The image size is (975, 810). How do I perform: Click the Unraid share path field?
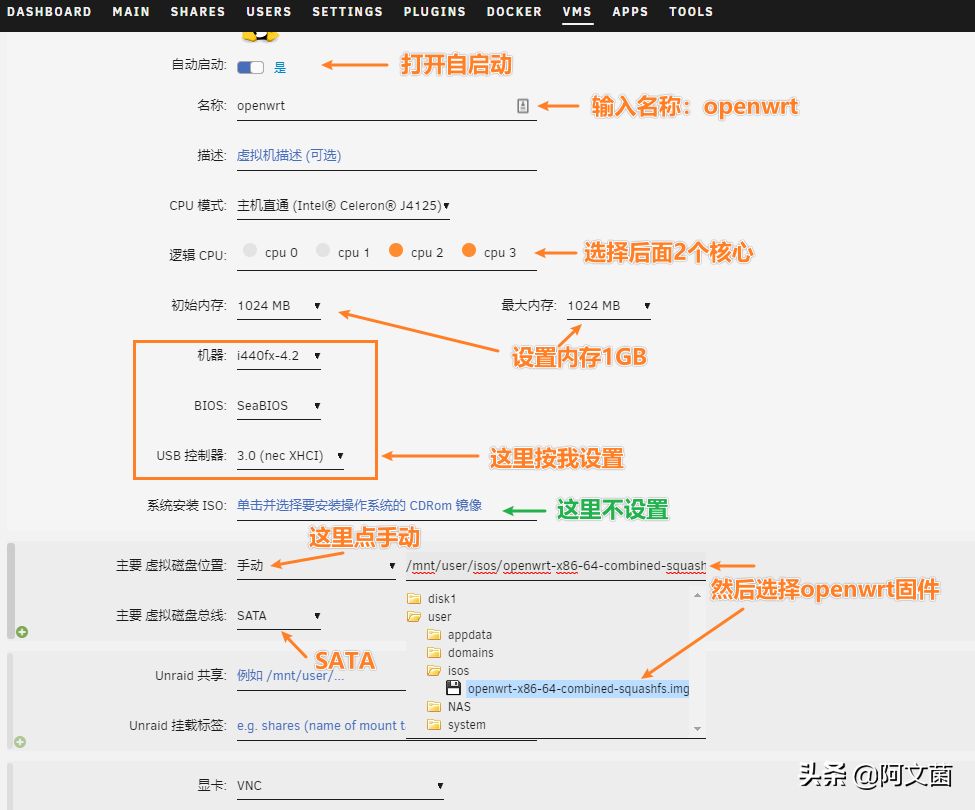(321, 676)
